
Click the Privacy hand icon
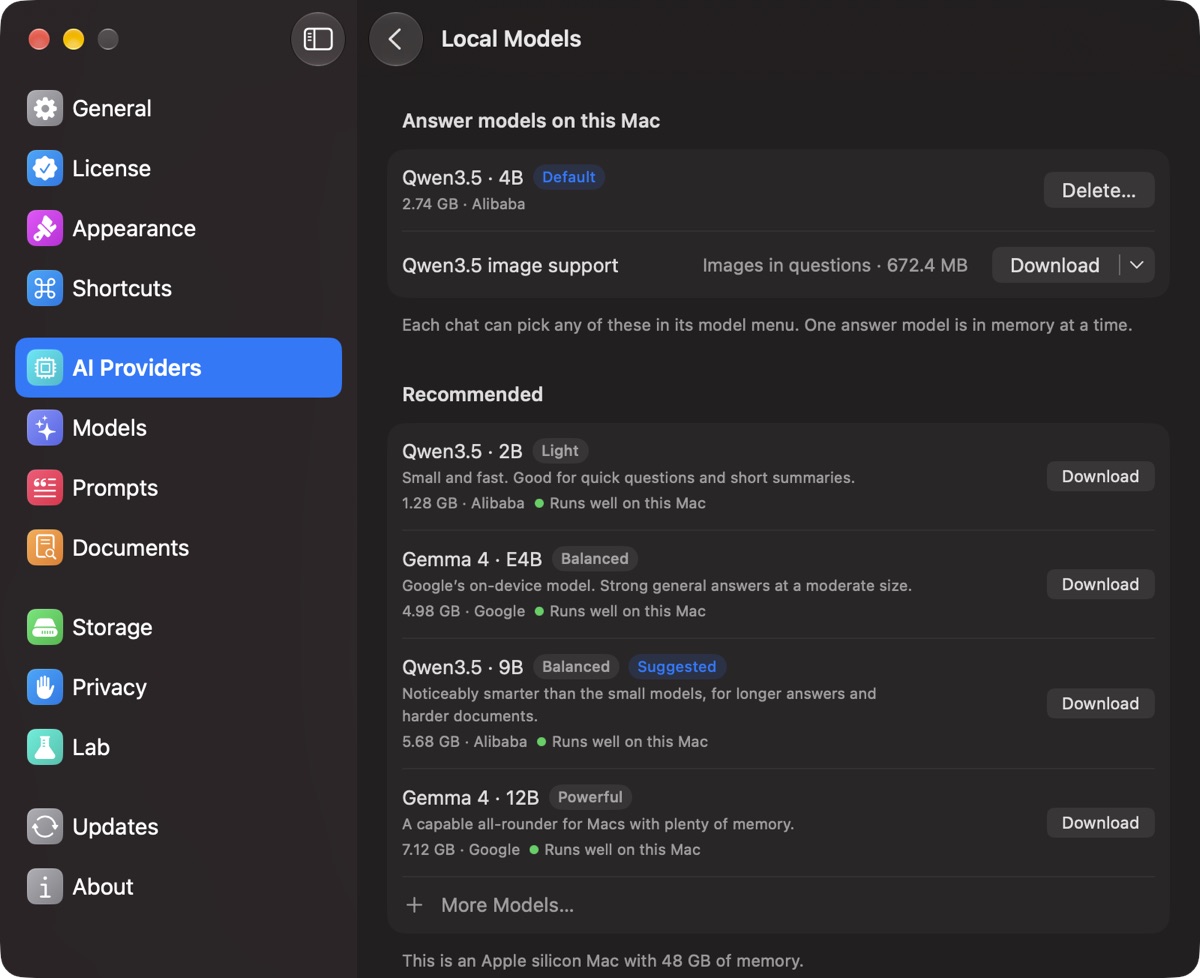point(45,688)
